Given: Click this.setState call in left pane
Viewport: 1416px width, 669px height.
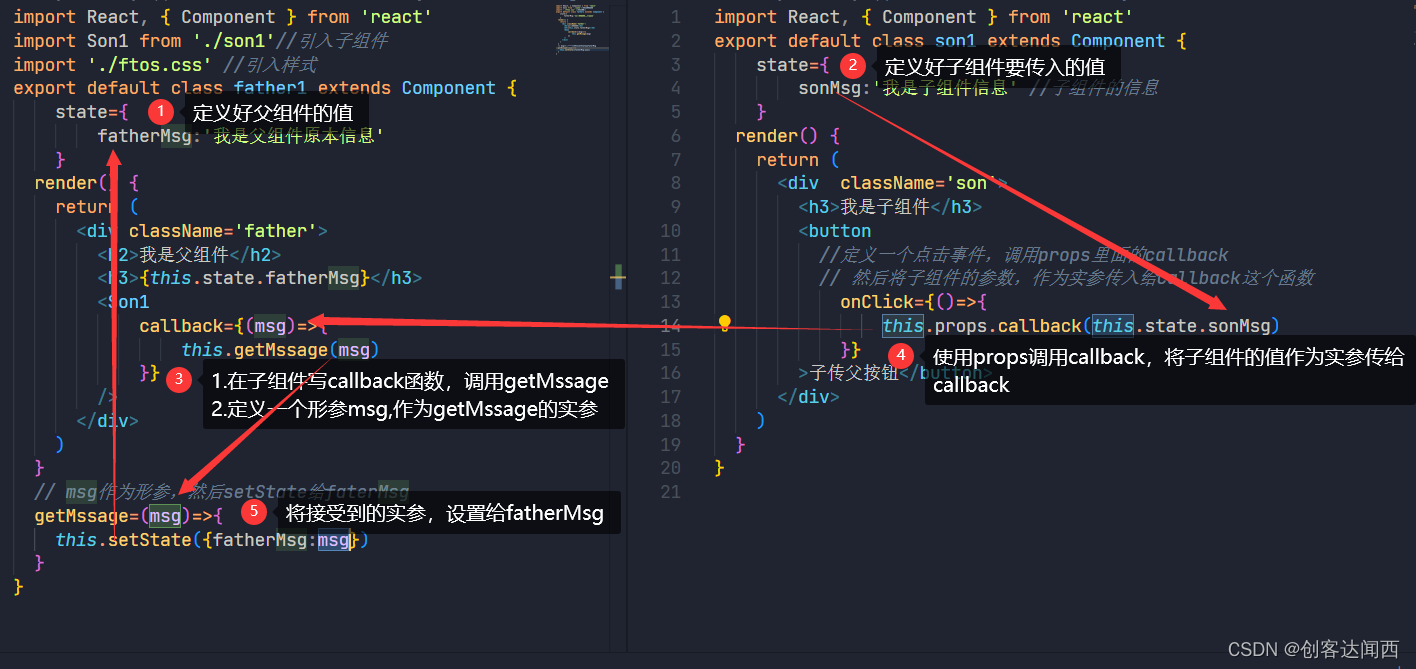Looking at the screenshot, I should [123, 540].
